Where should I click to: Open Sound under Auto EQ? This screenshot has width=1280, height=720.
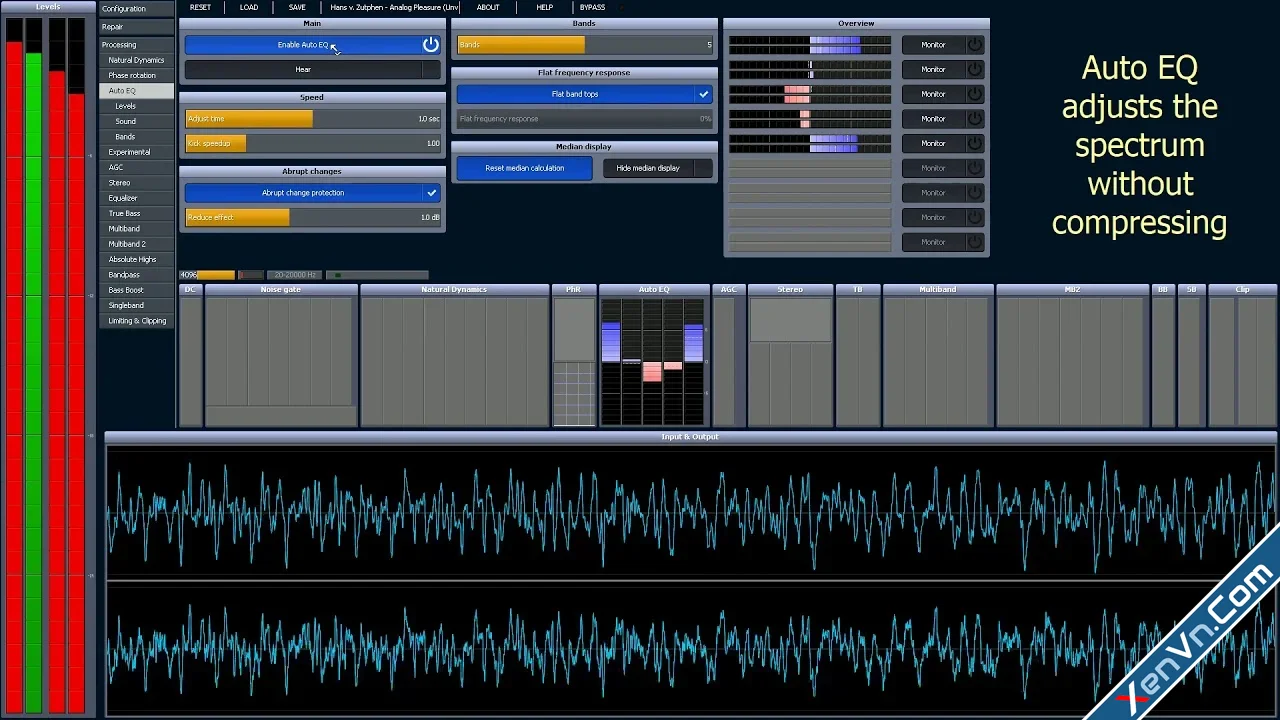click(x=136, y=121)
